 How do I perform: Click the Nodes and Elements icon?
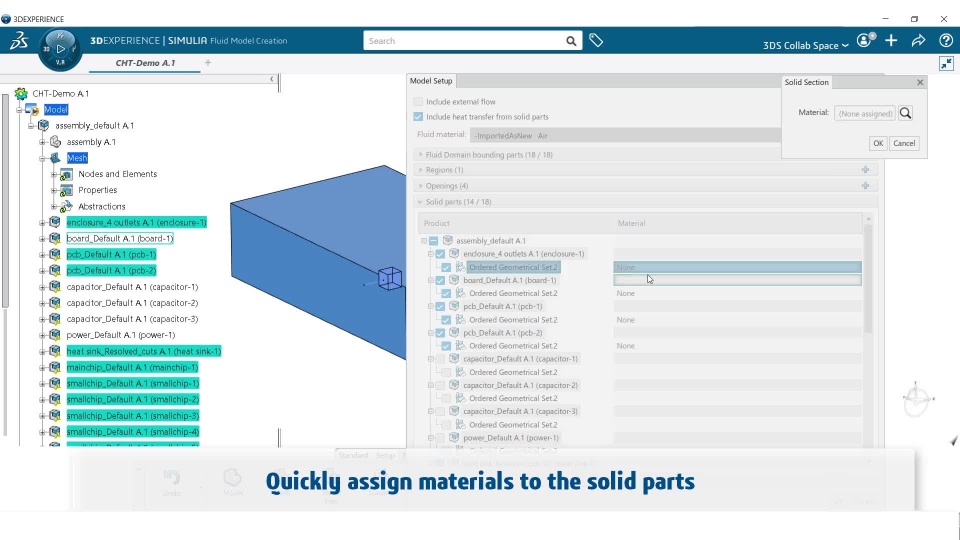(66, 174)
